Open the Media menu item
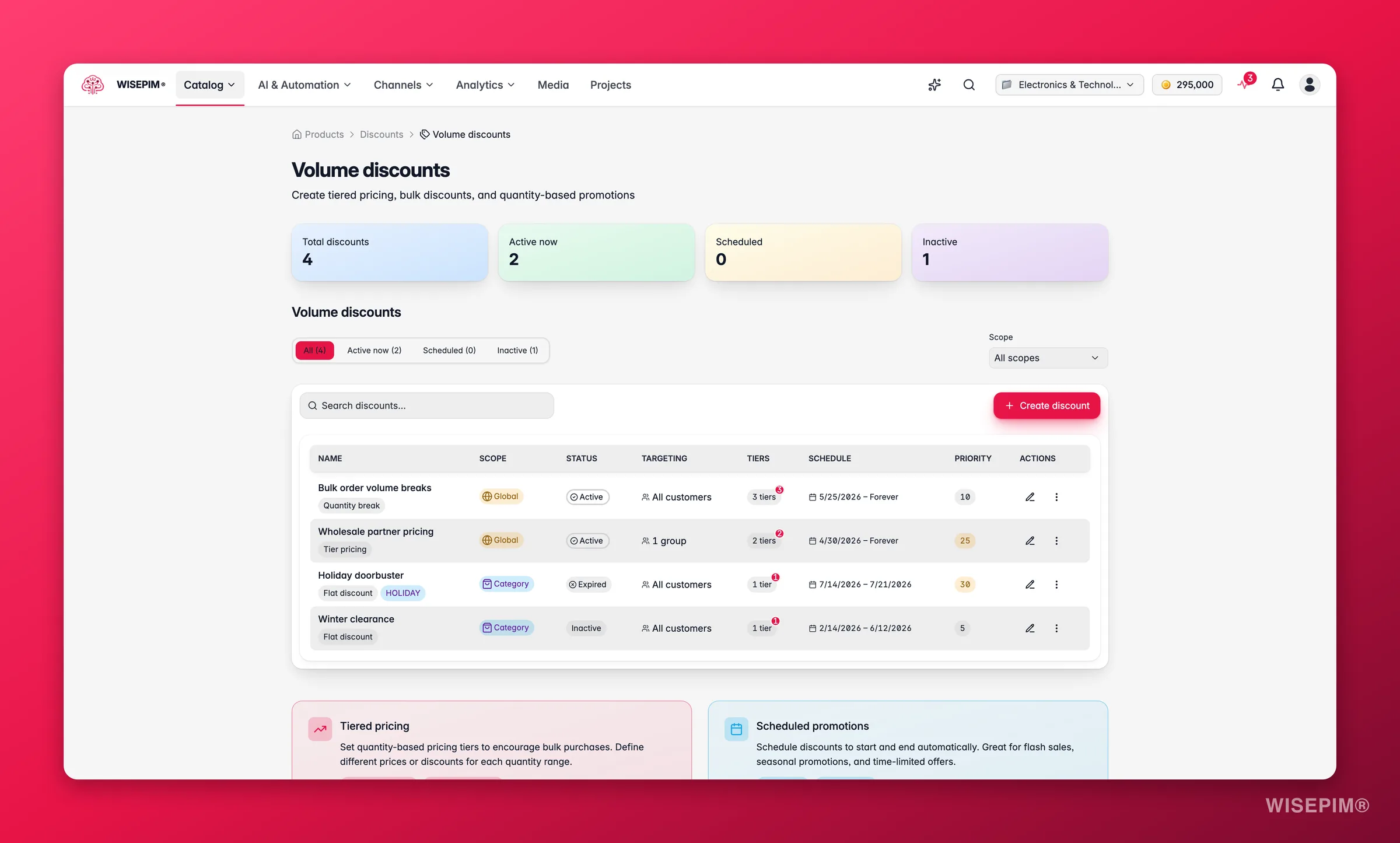 click(553, 85)
